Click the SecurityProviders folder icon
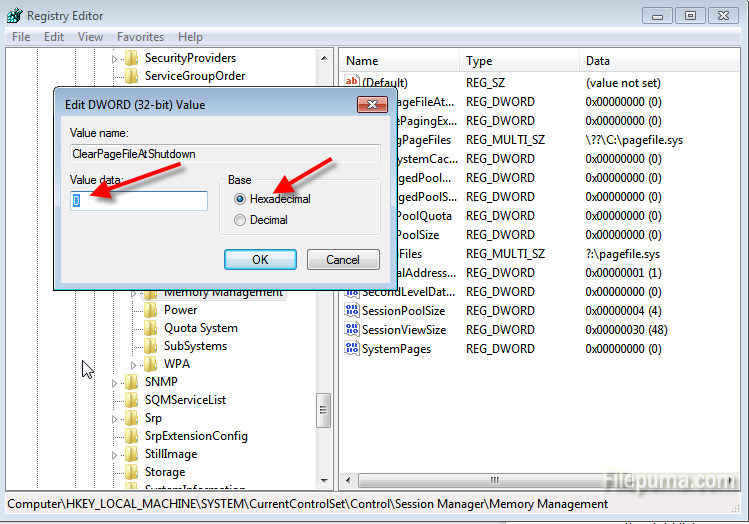This screenshot has height=524, width=749. [x=132, y=58]
